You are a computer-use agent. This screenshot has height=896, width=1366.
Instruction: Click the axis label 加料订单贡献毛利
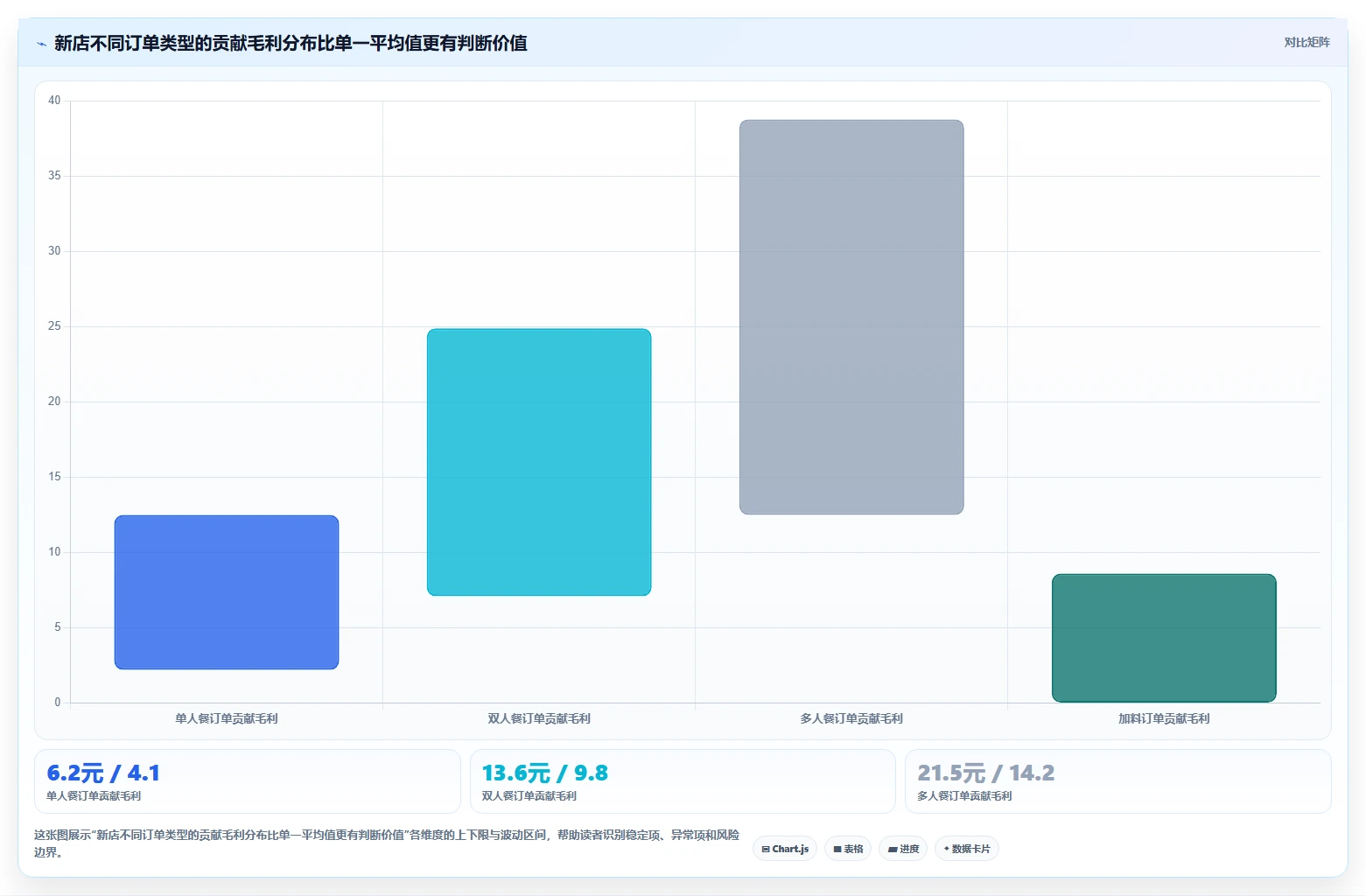point(1164,718)
